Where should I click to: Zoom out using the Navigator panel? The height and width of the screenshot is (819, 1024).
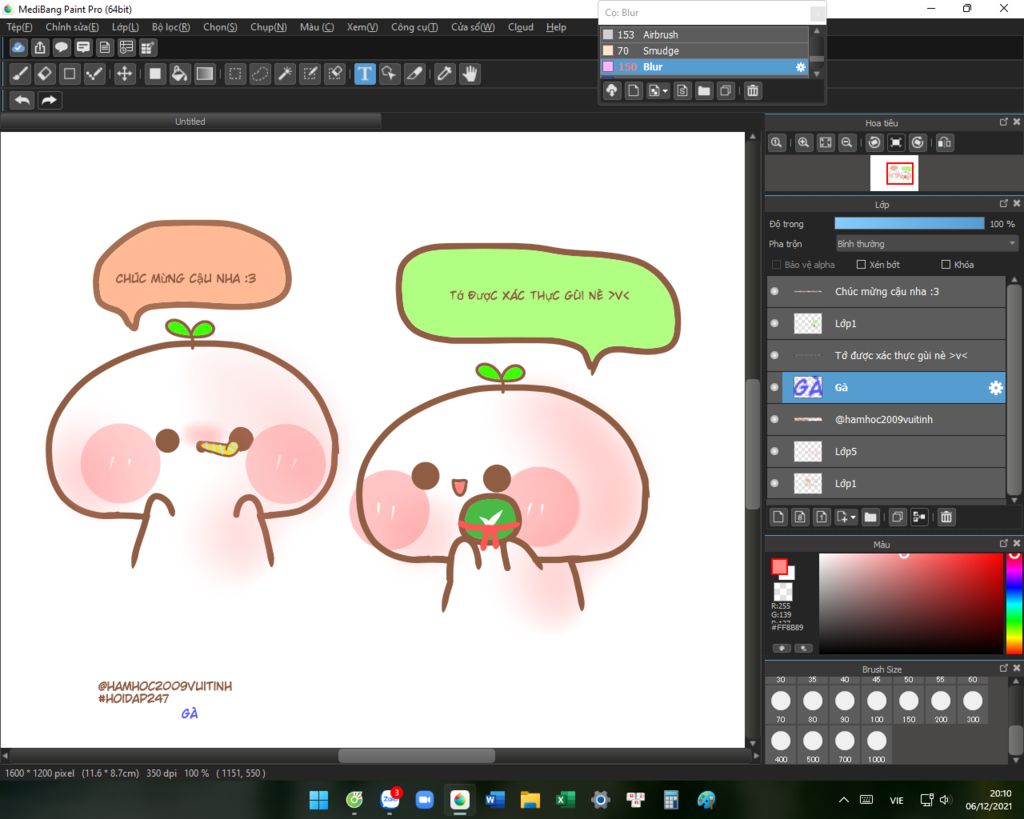point(847,142)
